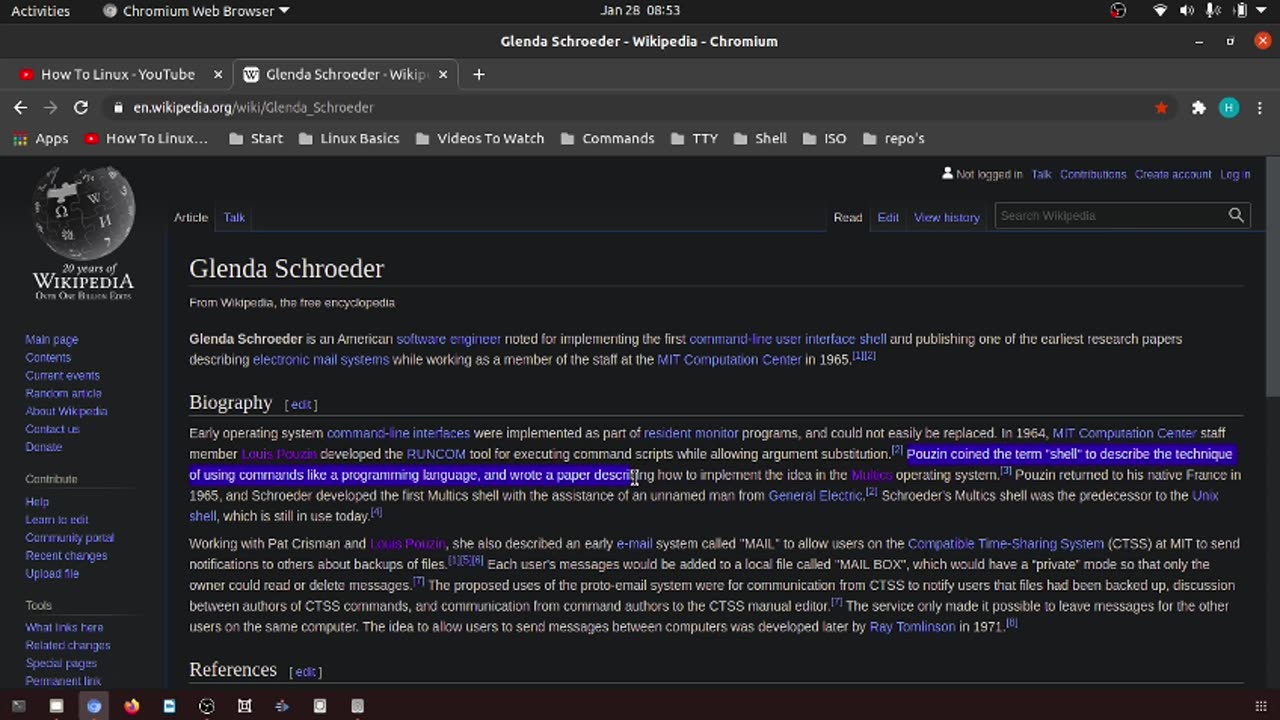Open What links here in Tools
Viewport: 1280px width, 720px height.
coord(64,628)
